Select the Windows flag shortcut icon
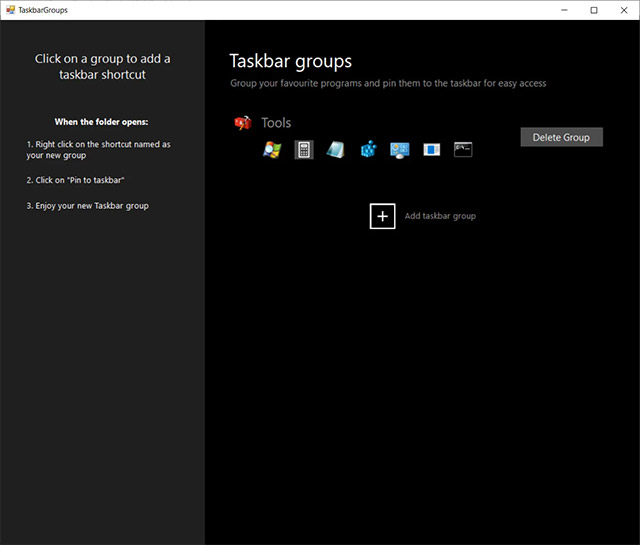This screenshot has height=545, width=640. click(x=272, y=150)
